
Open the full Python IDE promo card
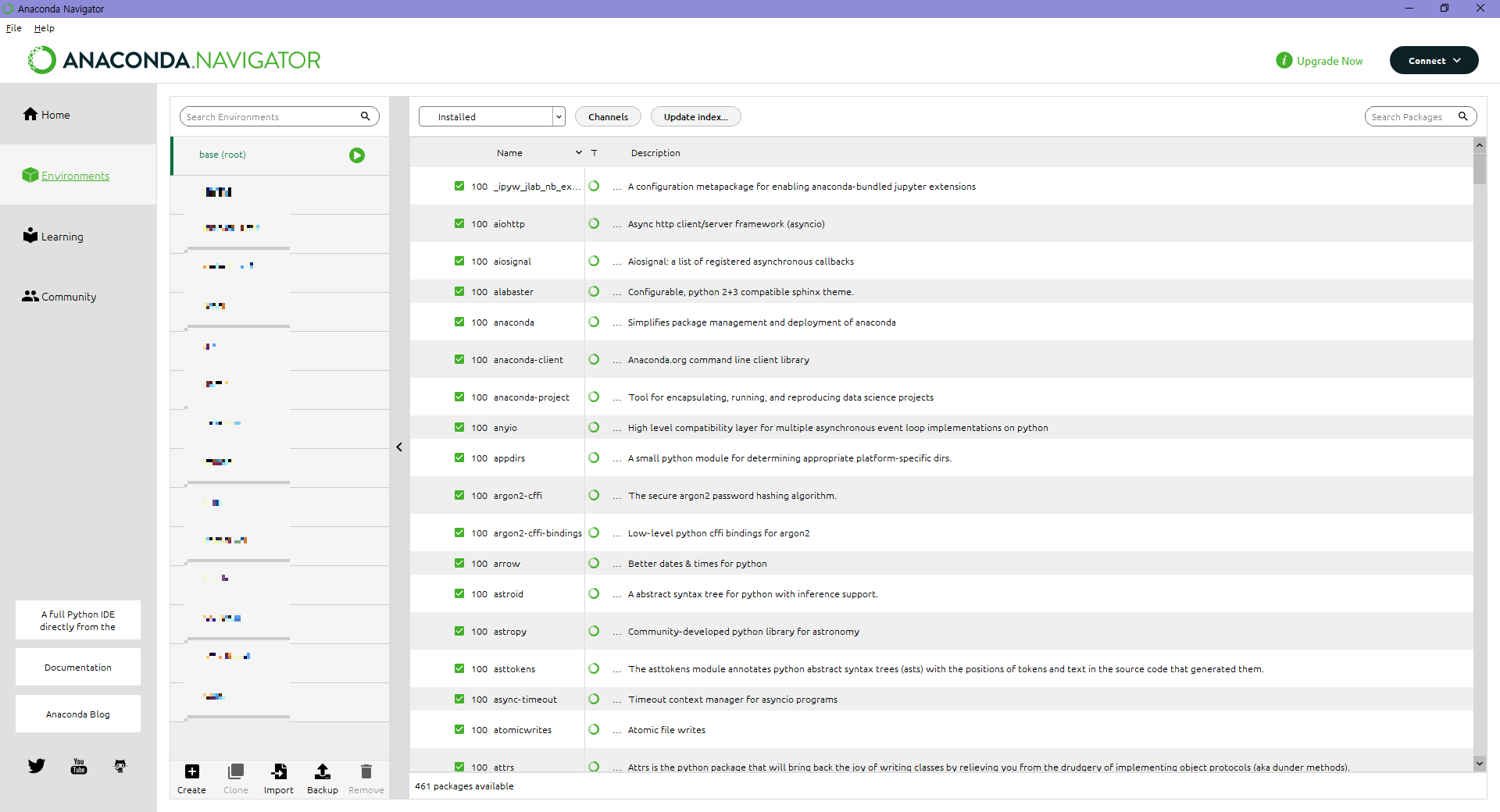point(78,620)
